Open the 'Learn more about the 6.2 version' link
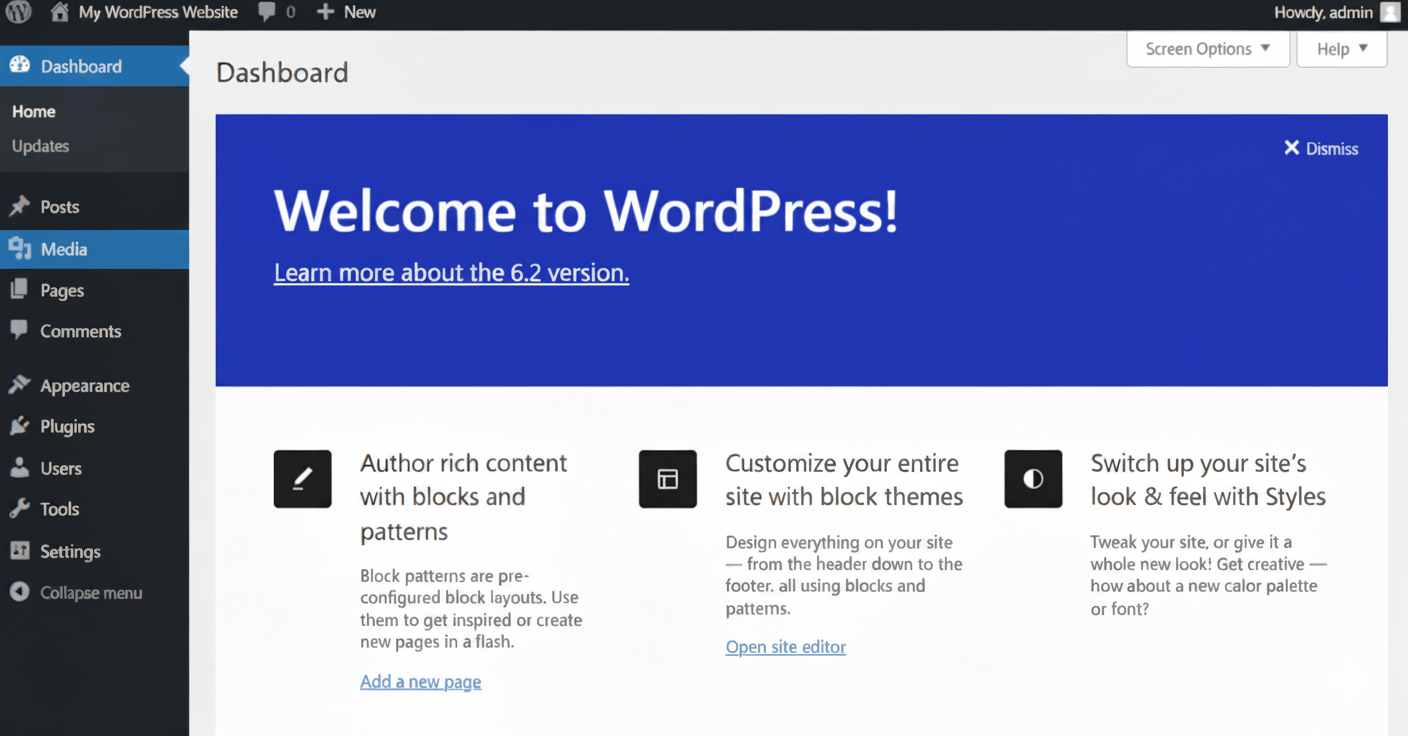 coord(451,272)
